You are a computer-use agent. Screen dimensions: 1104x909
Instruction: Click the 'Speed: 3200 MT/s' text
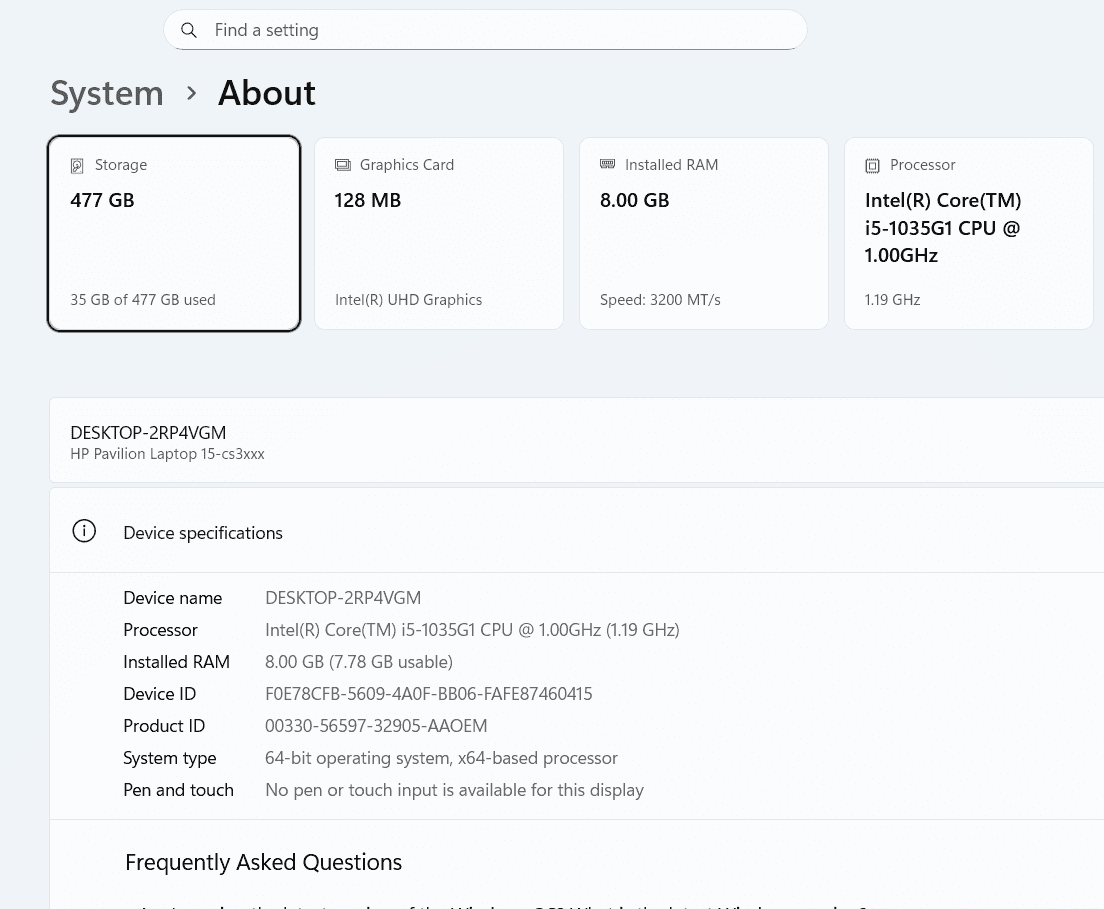pos(660,300)
